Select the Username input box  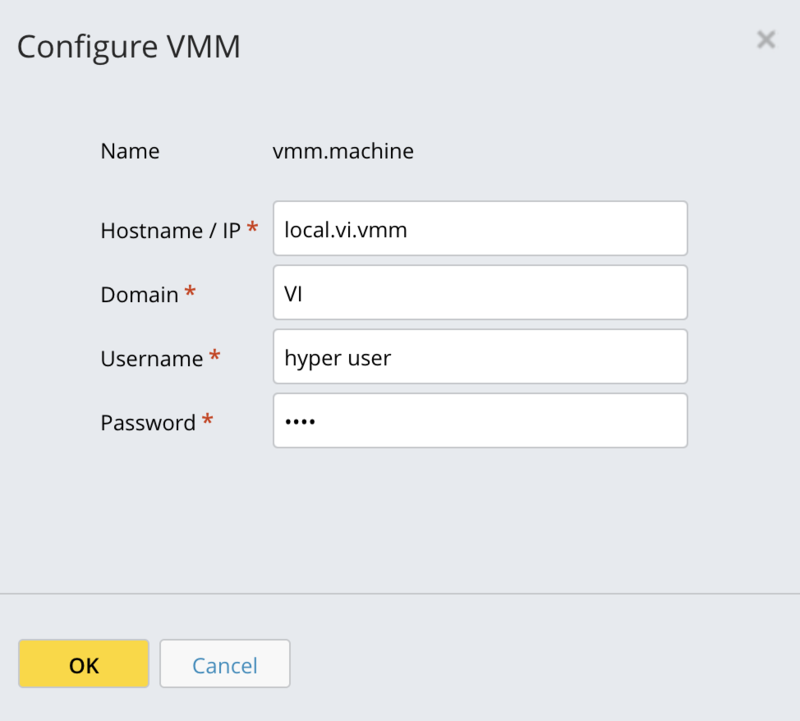coord(480,356)
